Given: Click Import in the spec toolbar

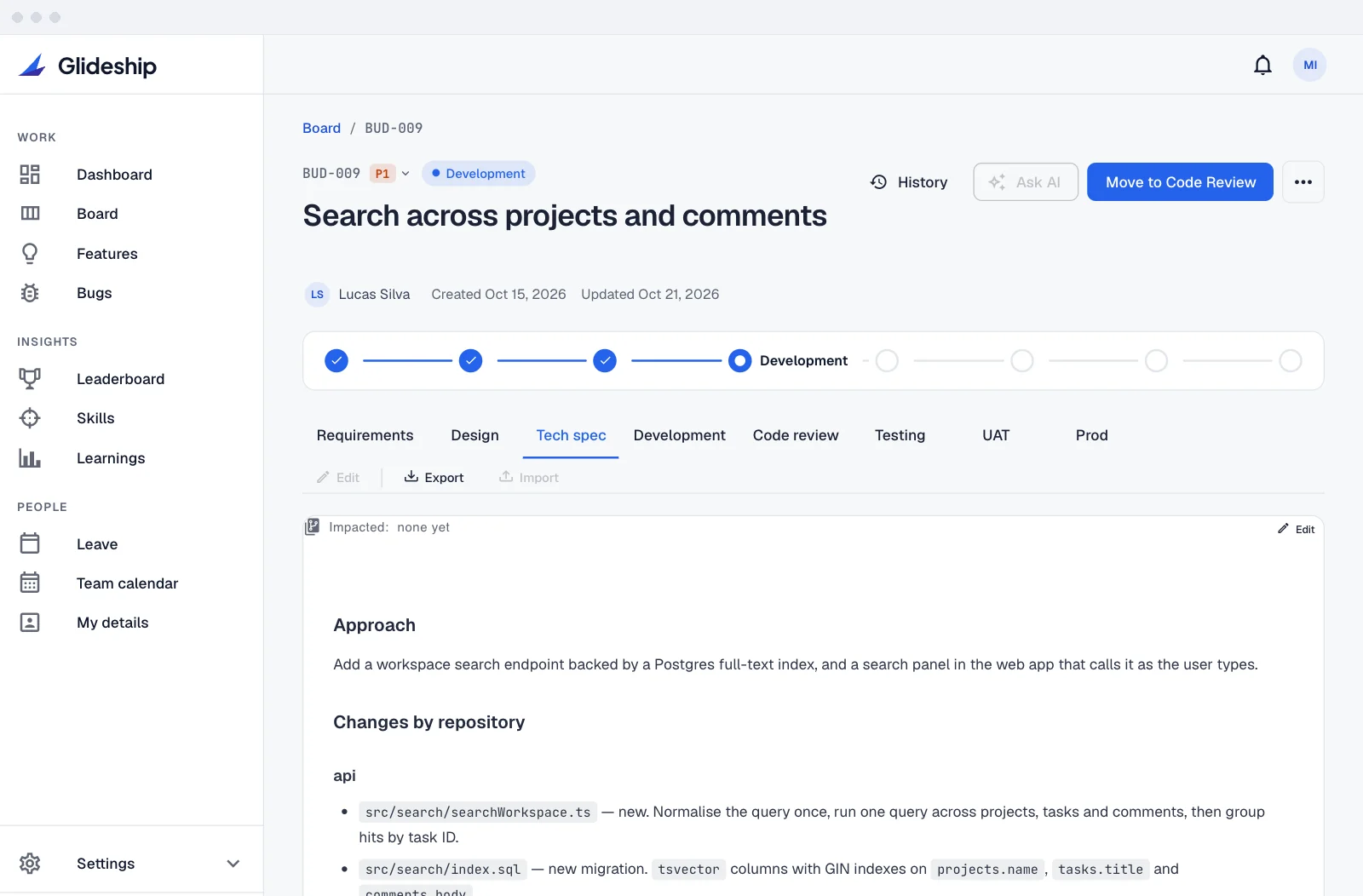Looking at the screenshot, I should point(529,478).
